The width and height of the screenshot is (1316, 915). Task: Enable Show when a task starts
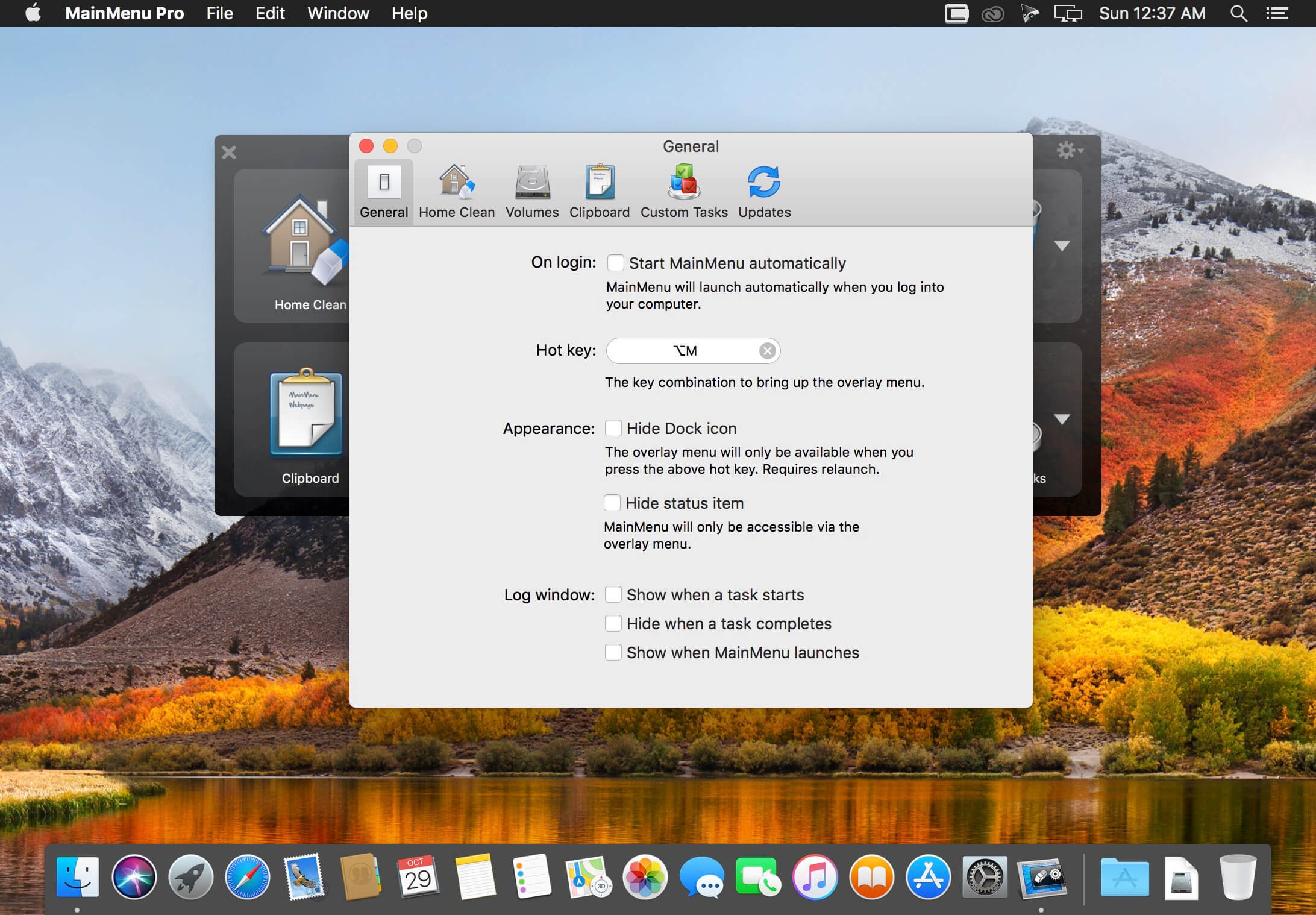613,594
